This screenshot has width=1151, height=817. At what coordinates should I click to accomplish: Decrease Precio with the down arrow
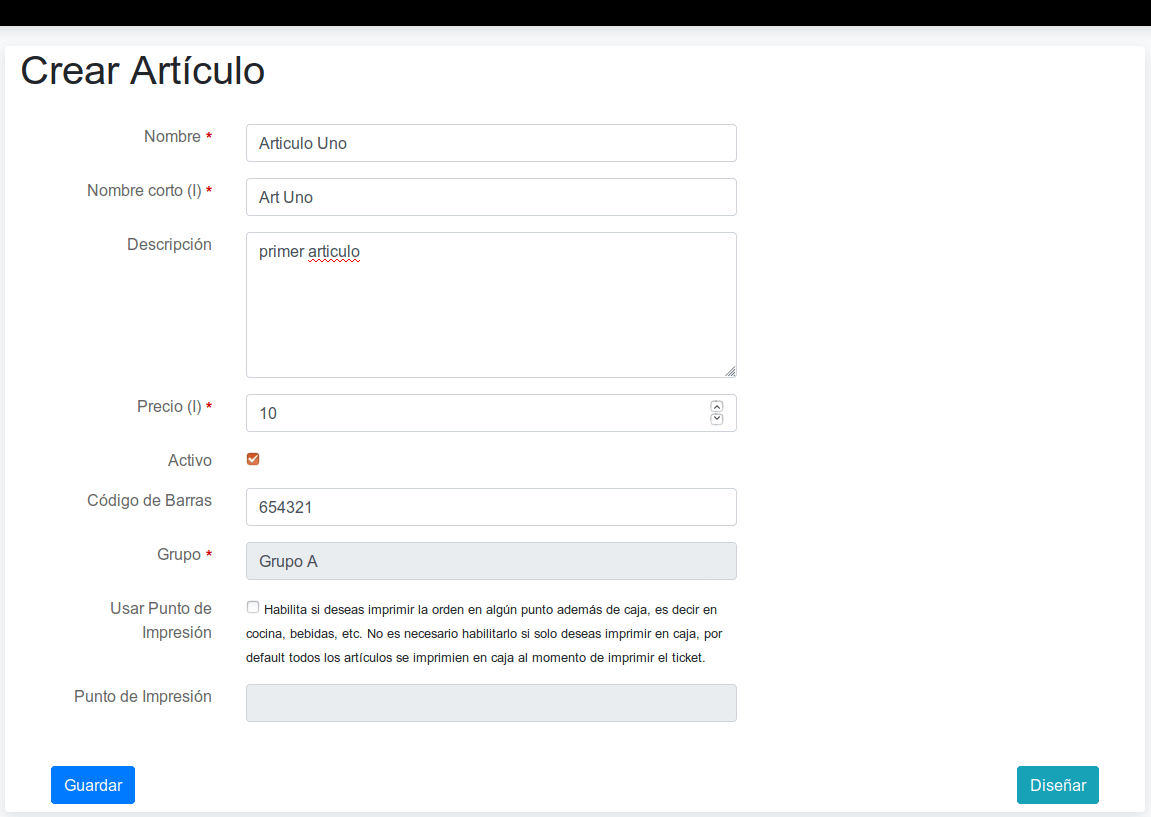pos(716,419)
